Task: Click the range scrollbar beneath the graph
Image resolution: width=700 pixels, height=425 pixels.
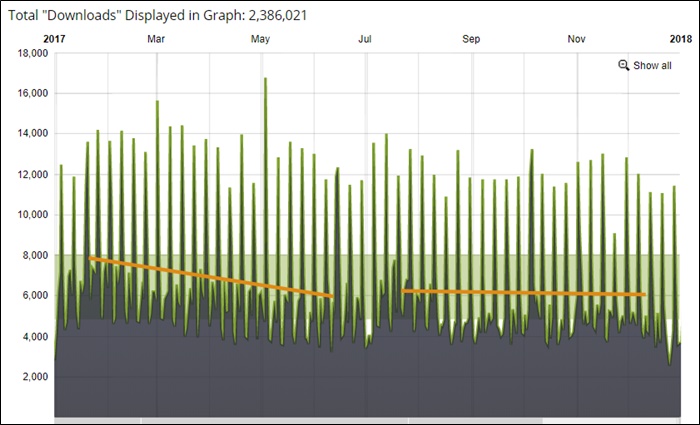Action: (367, 421)
